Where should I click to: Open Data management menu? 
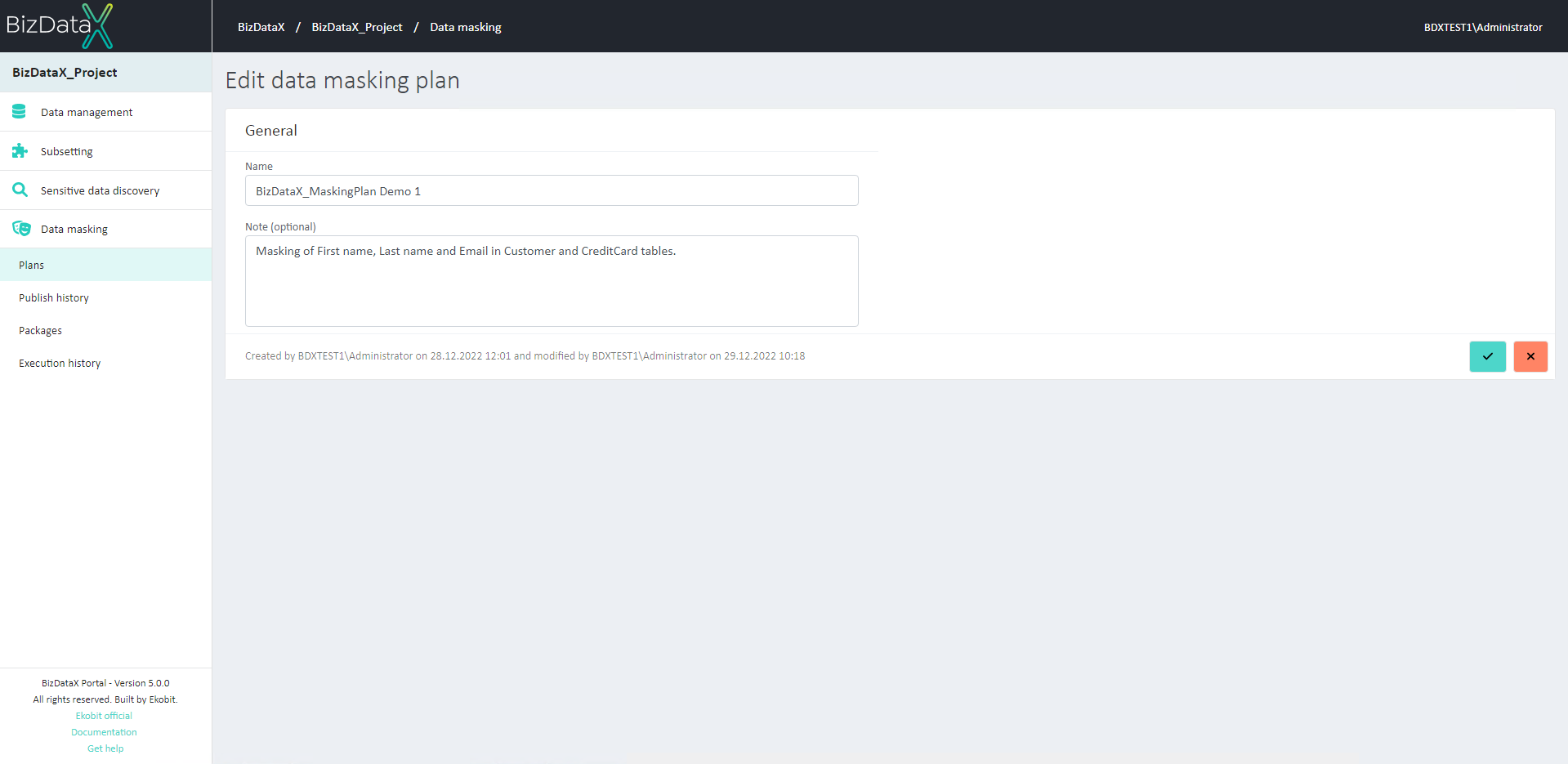click(105, 112)
